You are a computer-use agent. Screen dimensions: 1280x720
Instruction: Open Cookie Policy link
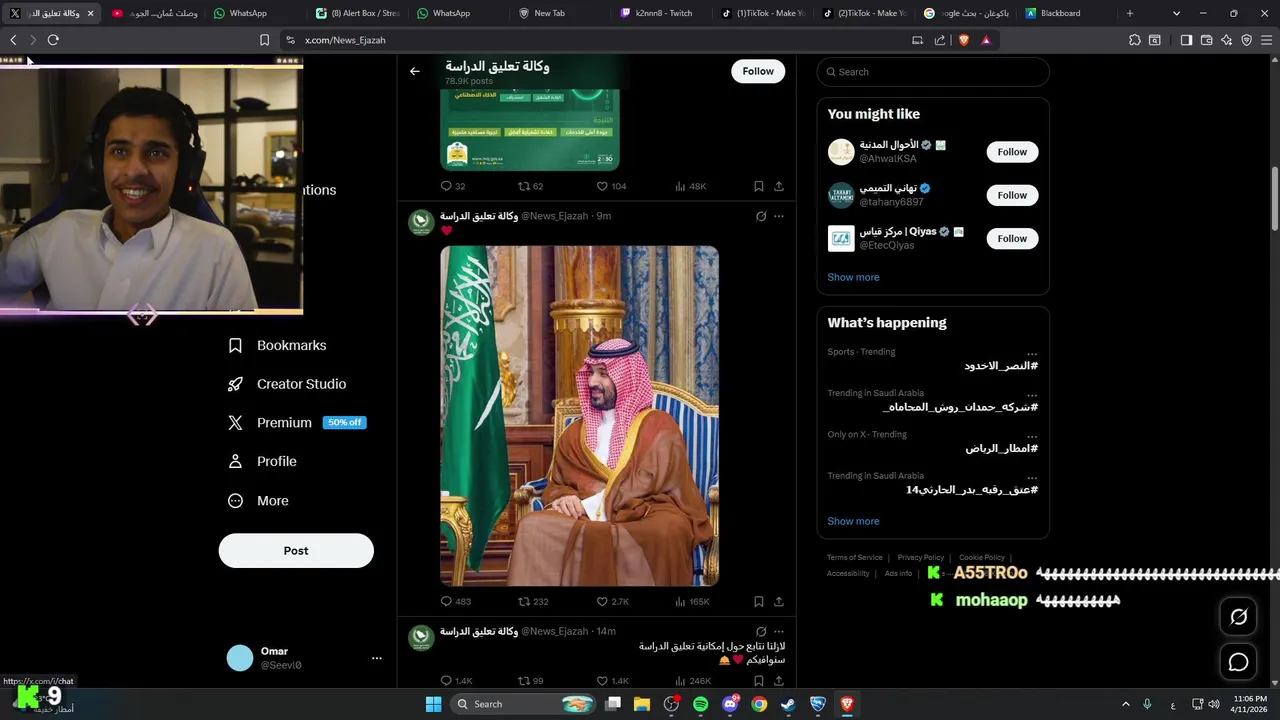coord(982,558)
